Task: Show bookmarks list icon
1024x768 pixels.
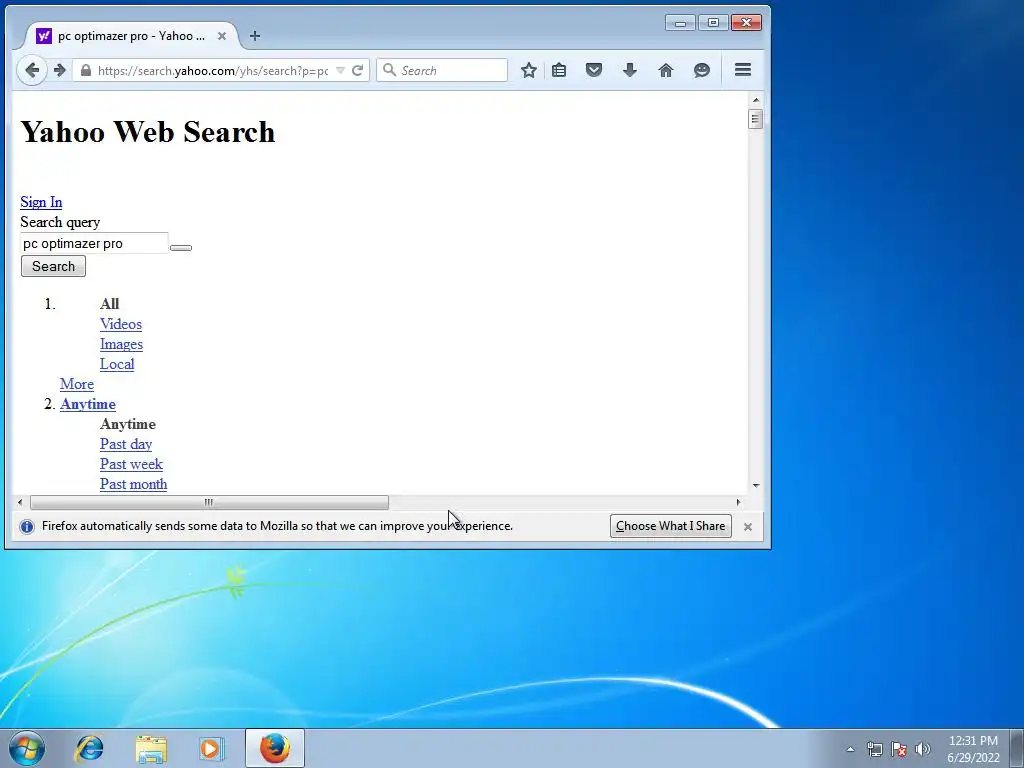Action: [x=559, y=71]
